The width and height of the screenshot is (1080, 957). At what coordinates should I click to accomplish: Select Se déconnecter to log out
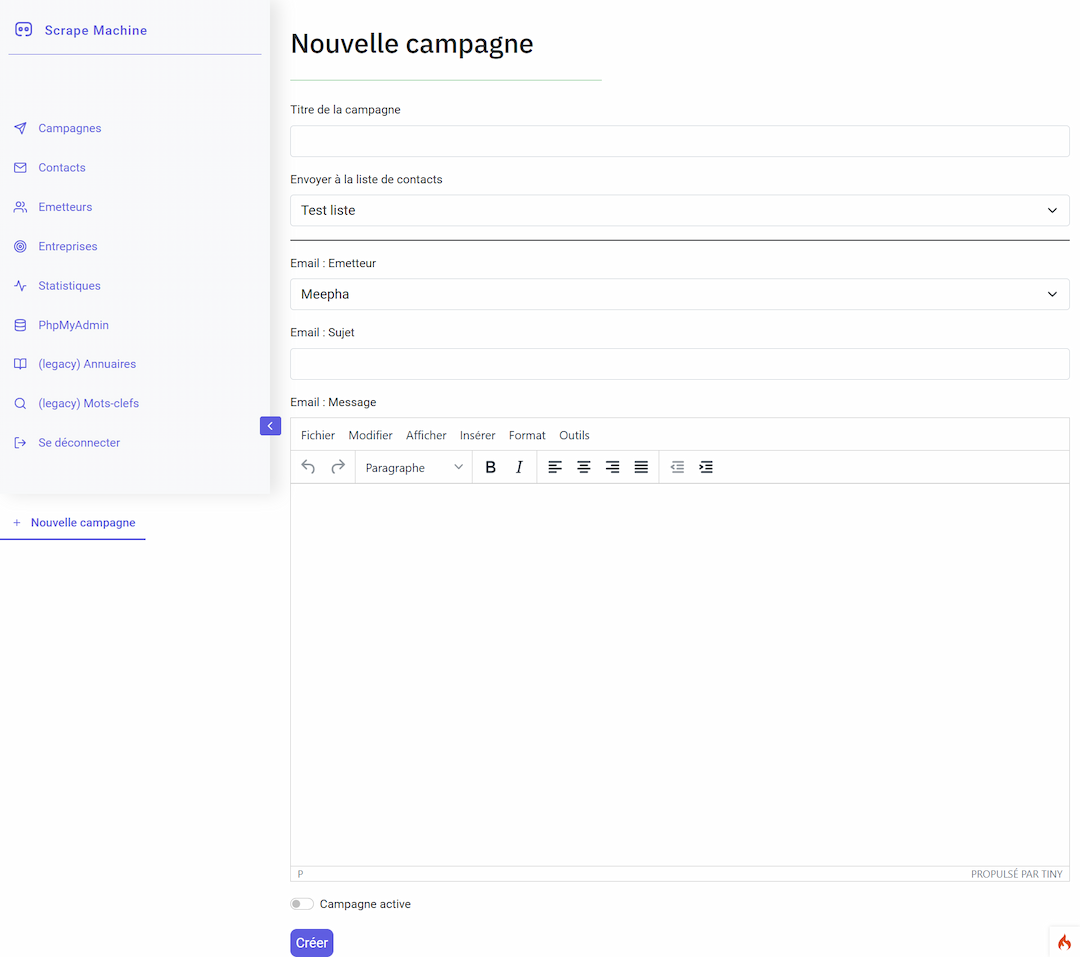click(x=79, y=442)
